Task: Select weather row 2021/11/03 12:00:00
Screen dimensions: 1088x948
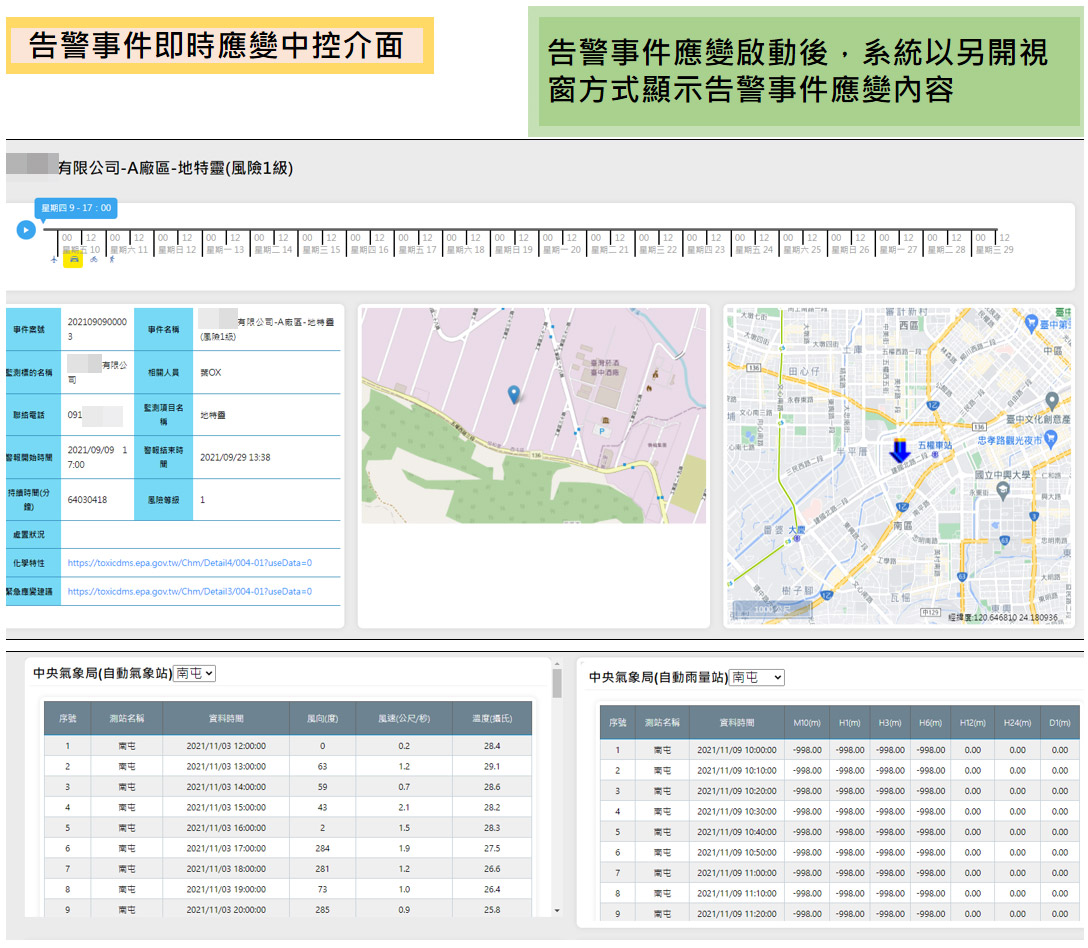Action: tap(288, 746)
